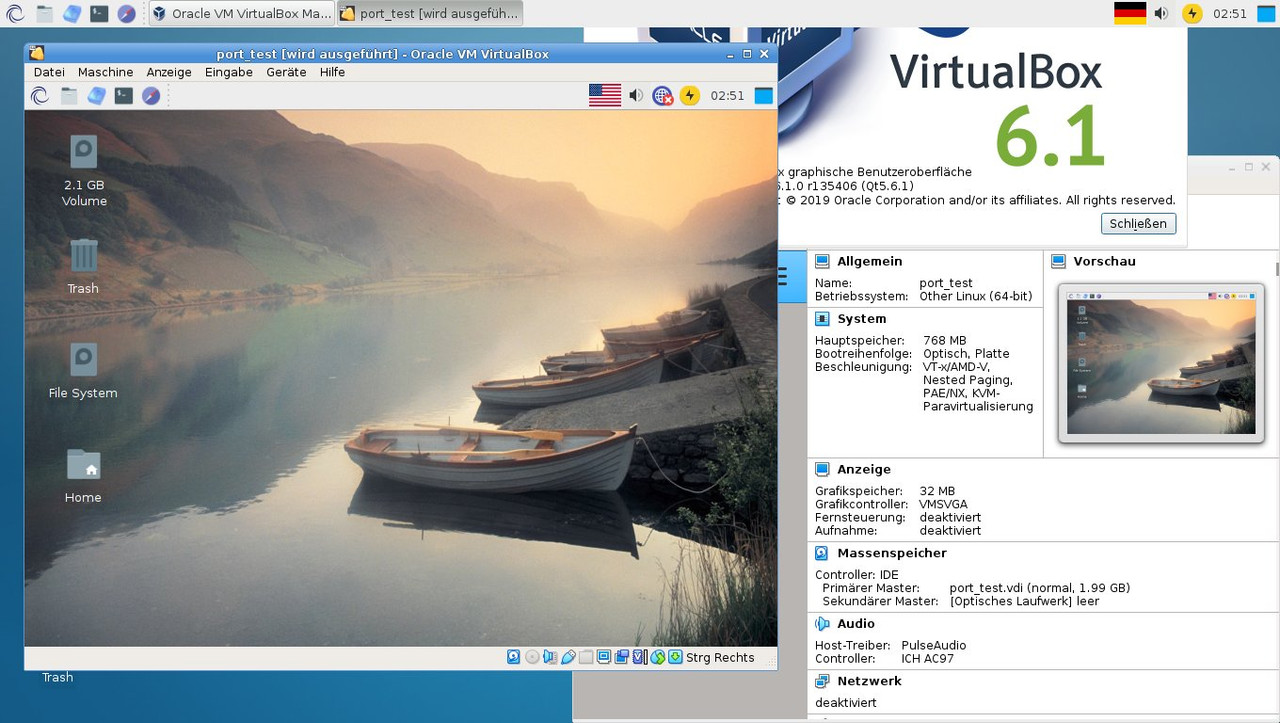Click German flag keyboard layout indicator
Viewport: 1280px width, 723px height.
pyautogui.click(x=1130, y=13)
